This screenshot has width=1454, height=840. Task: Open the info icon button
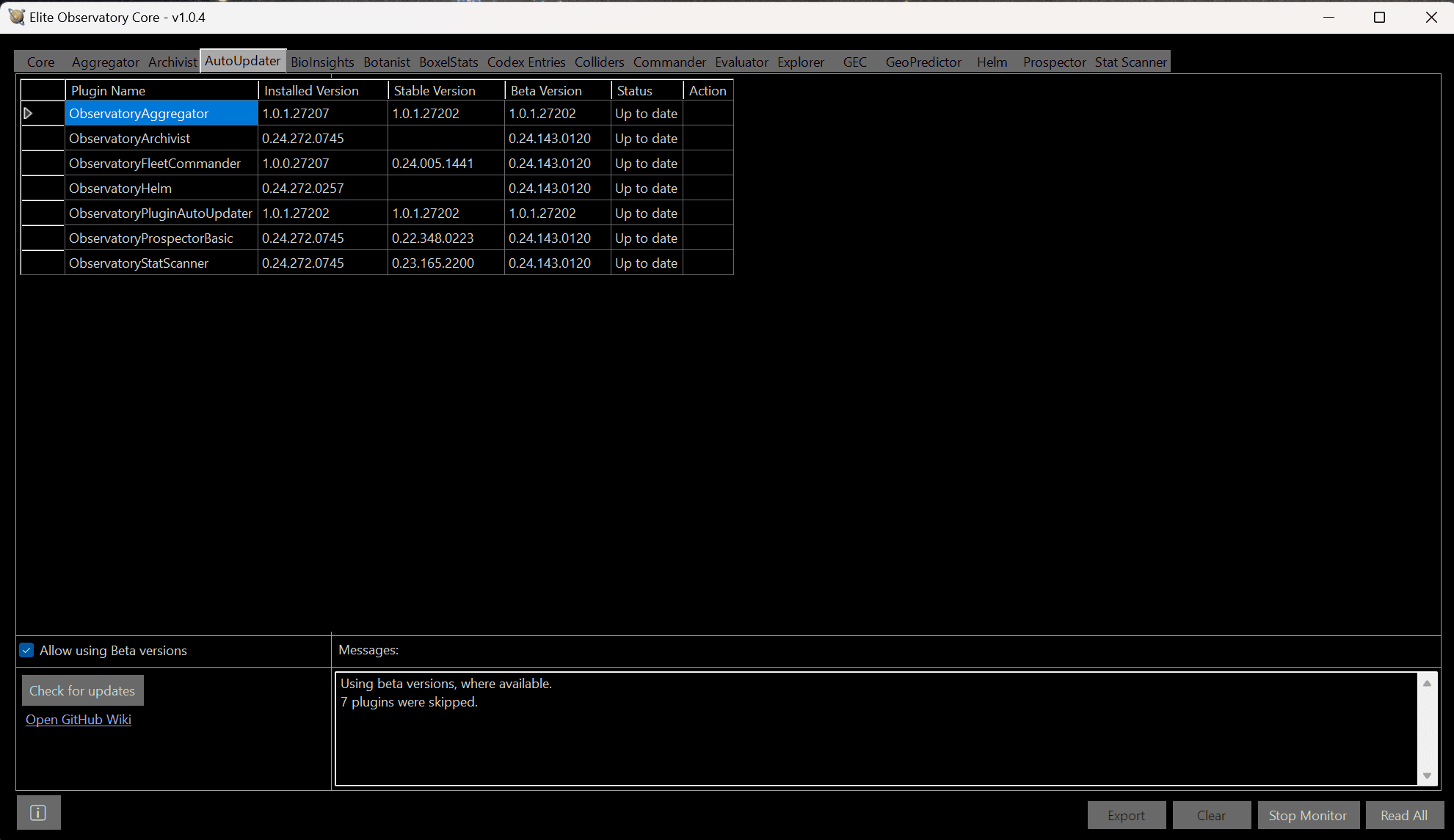click(38, 813)
